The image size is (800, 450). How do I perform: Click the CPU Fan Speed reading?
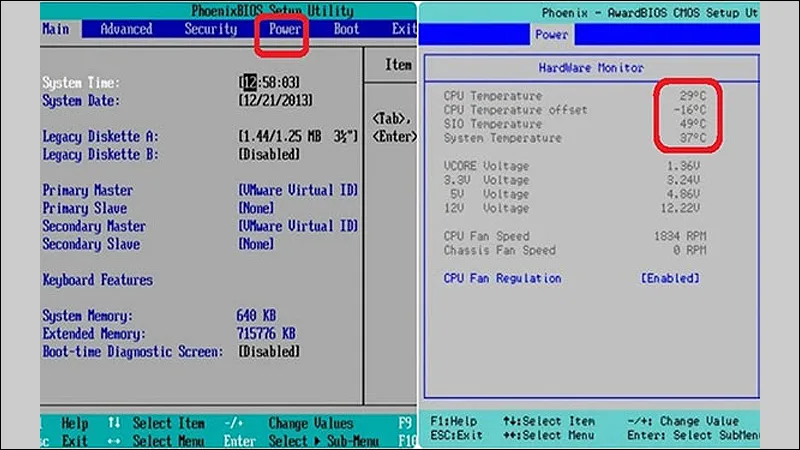click(x=679, y=235)
